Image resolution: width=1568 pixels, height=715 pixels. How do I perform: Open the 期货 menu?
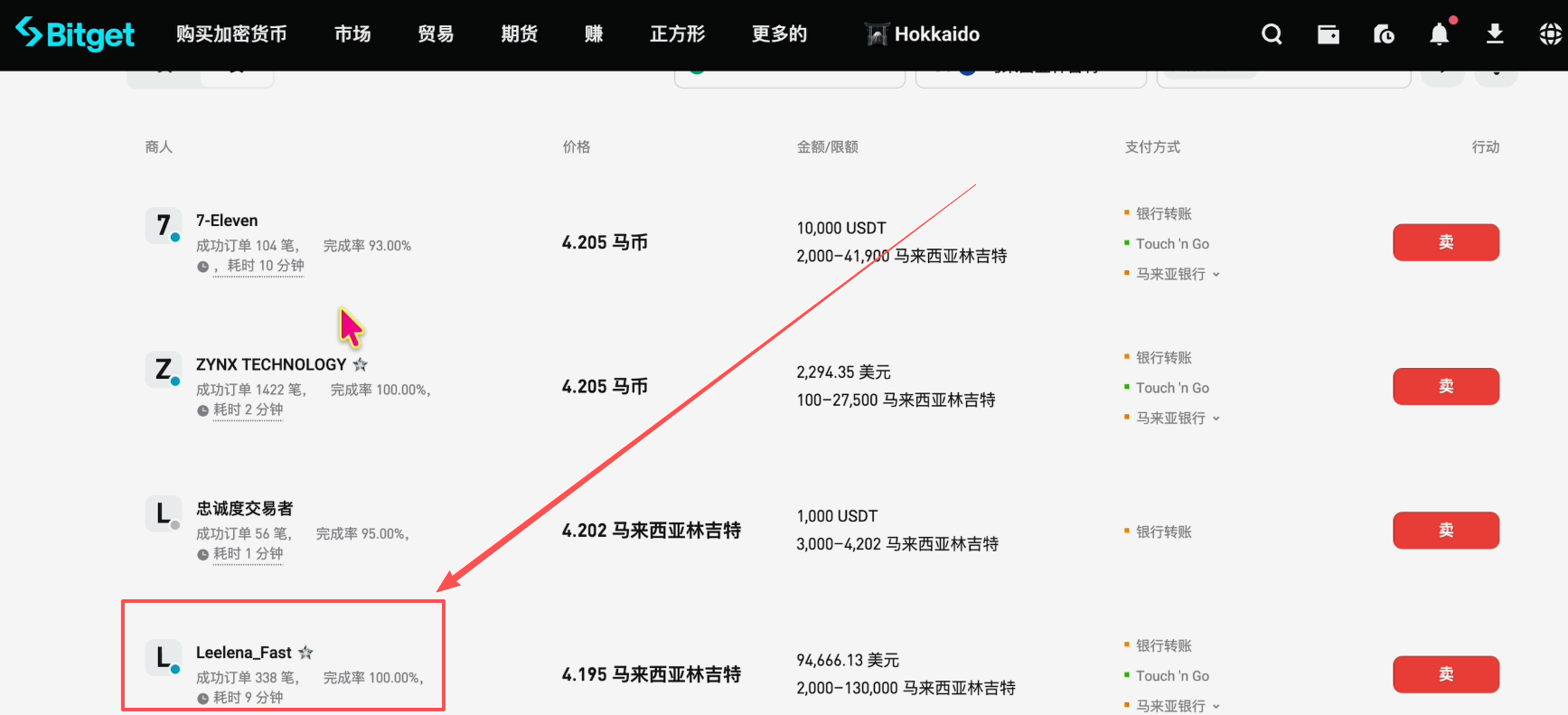point(519,34)
